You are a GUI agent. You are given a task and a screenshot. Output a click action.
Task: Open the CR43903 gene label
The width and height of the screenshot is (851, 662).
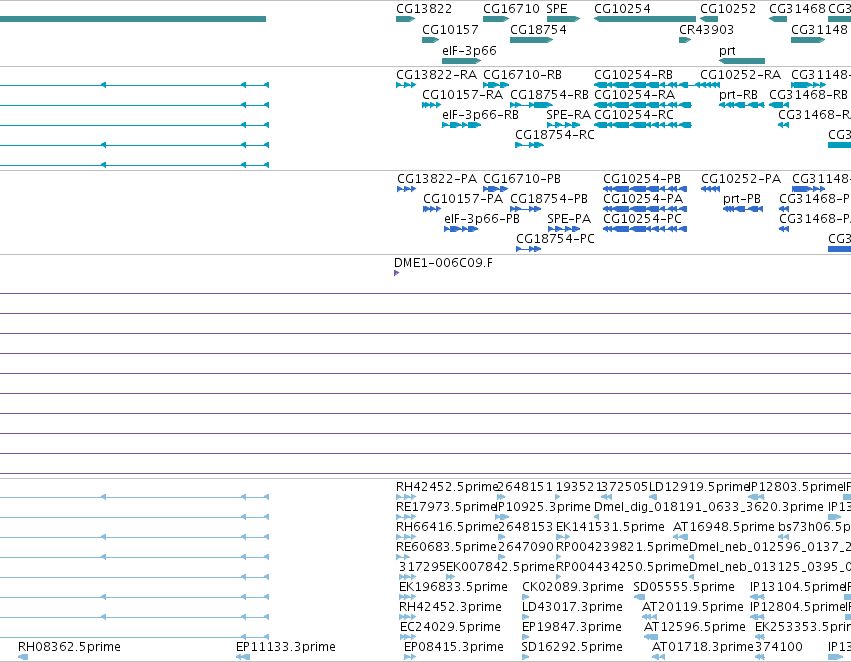pos(707,29)
